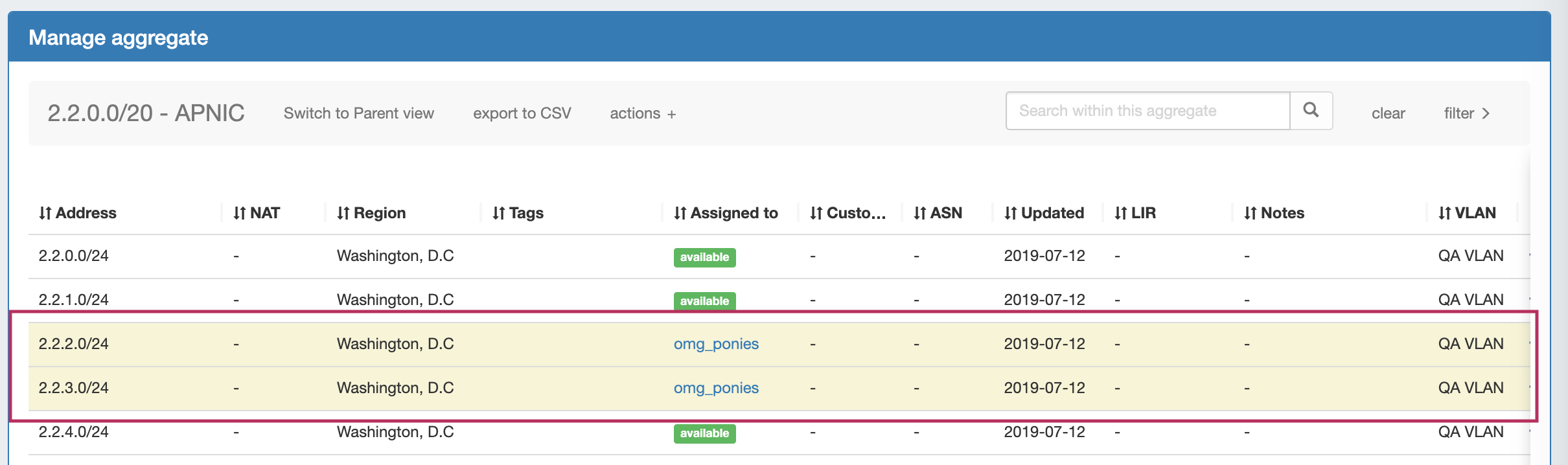Expand the actions + menu
This screenshot has width=1568, height=465.
(x=643, y=113)
